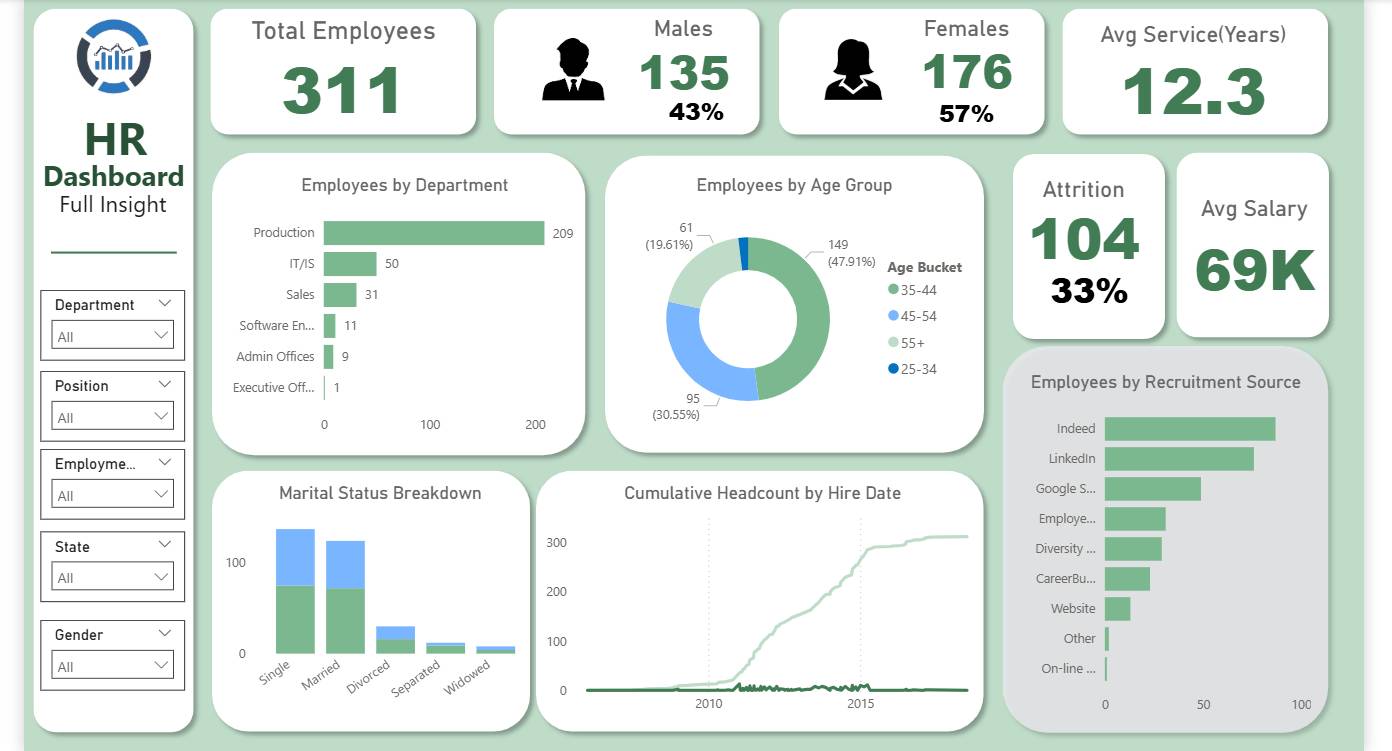Click the male silhouette icon

tap(573, 69)
